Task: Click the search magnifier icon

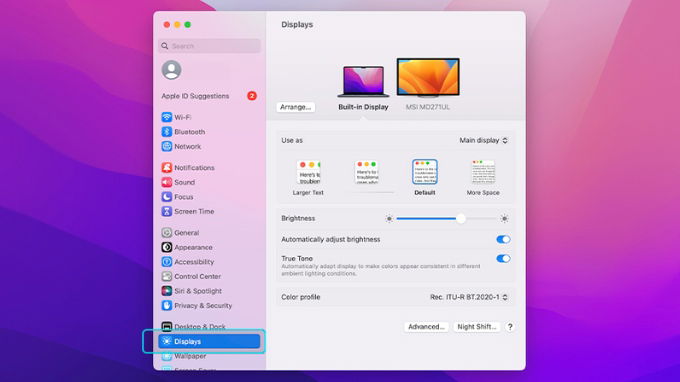Action: pos(165,46)
